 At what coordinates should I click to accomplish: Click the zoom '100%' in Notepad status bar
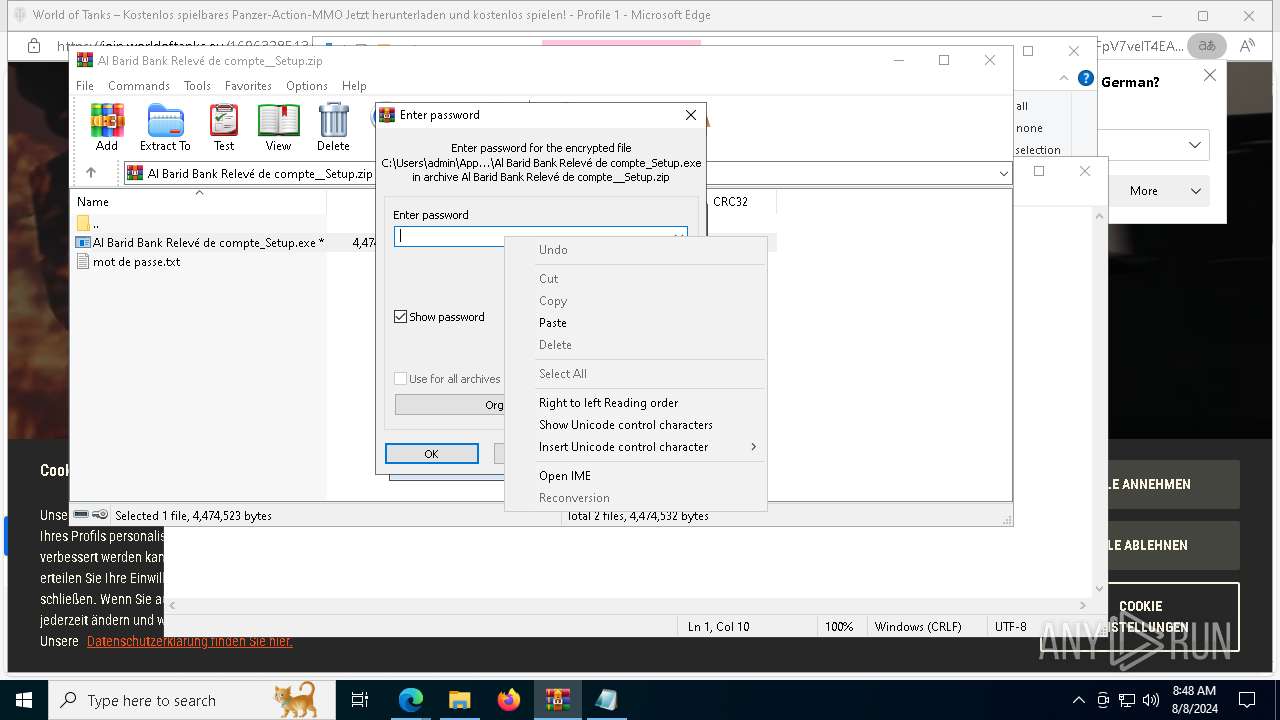pos(839,627)
